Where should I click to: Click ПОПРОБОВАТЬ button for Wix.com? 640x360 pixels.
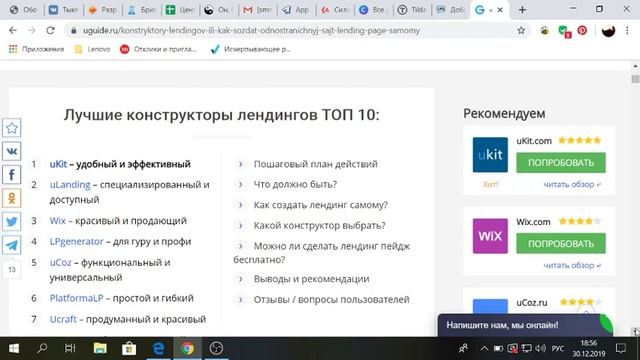coord(561,244)
